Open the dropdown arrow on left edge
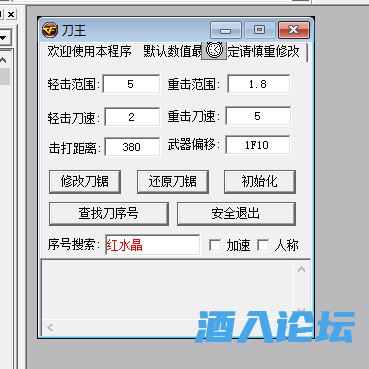The height and width of the screenshot is (369, 369). tap(4, 38)
